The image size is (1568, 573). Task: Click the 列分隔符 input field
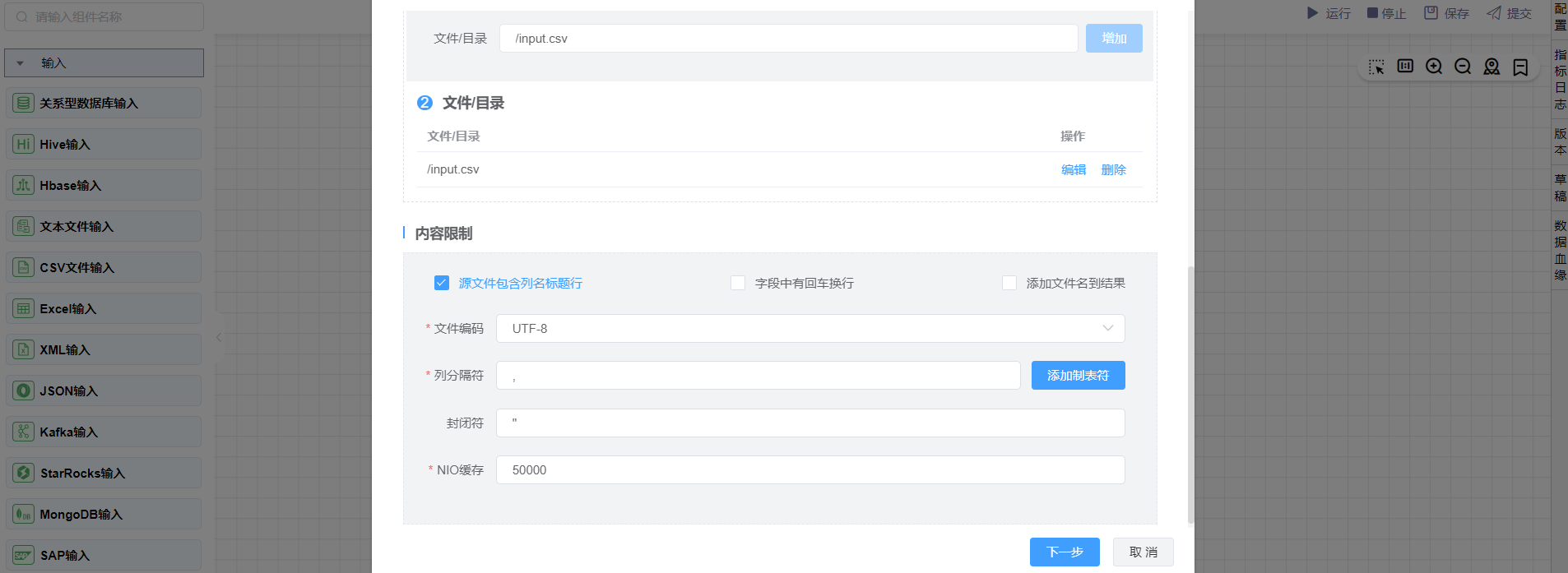pos(758,375)
